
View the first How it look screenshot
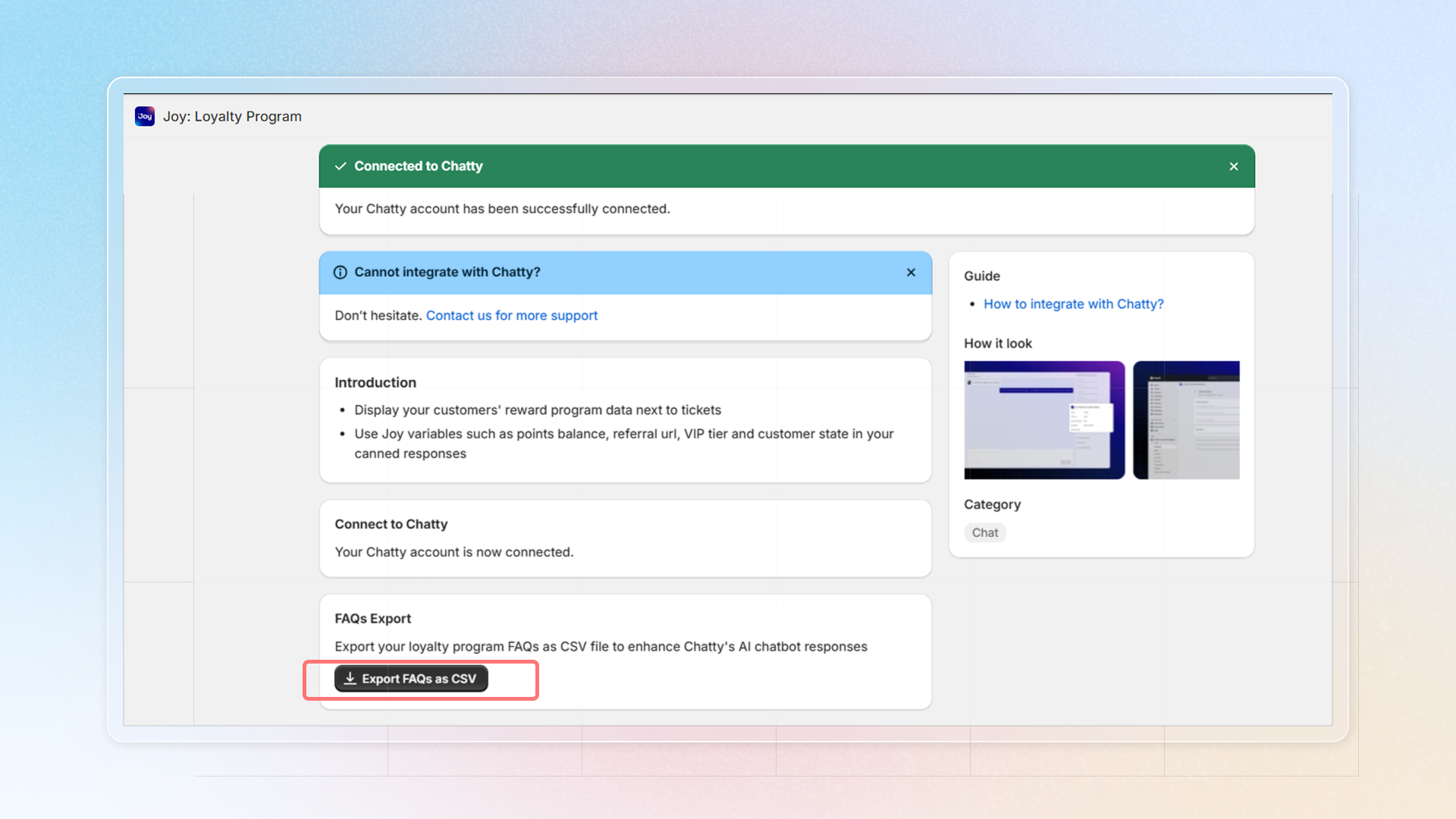pyautogui.click(x=1043, y=419)
